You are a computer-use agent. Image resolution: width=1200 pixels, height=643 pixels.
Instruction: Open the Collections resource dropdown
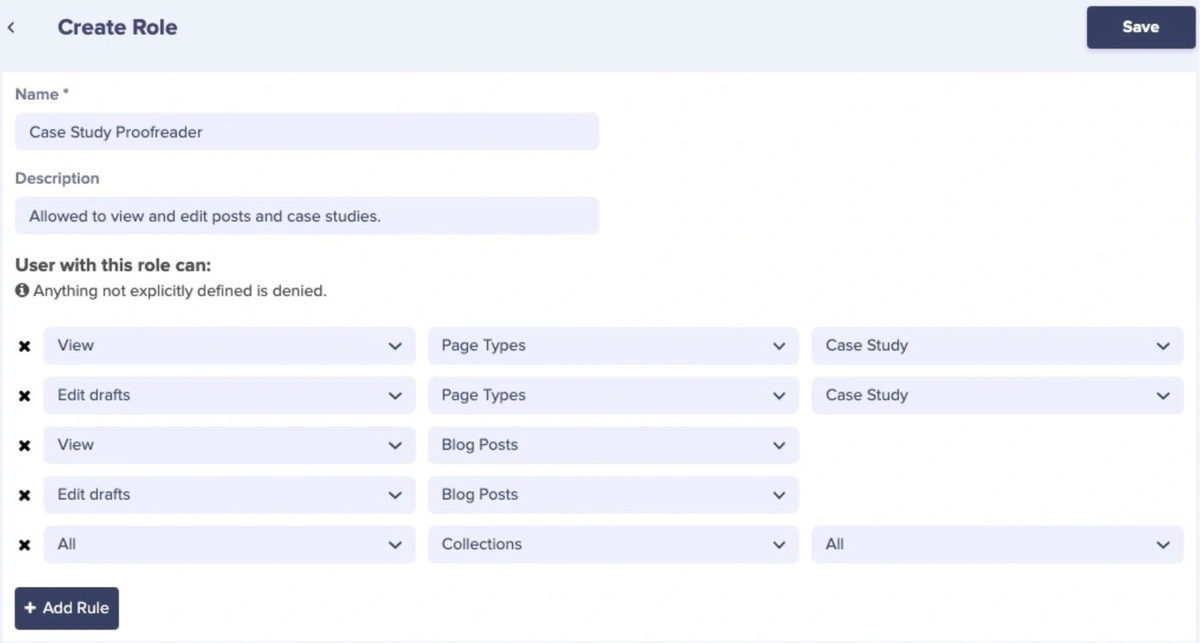pos(613,544)
